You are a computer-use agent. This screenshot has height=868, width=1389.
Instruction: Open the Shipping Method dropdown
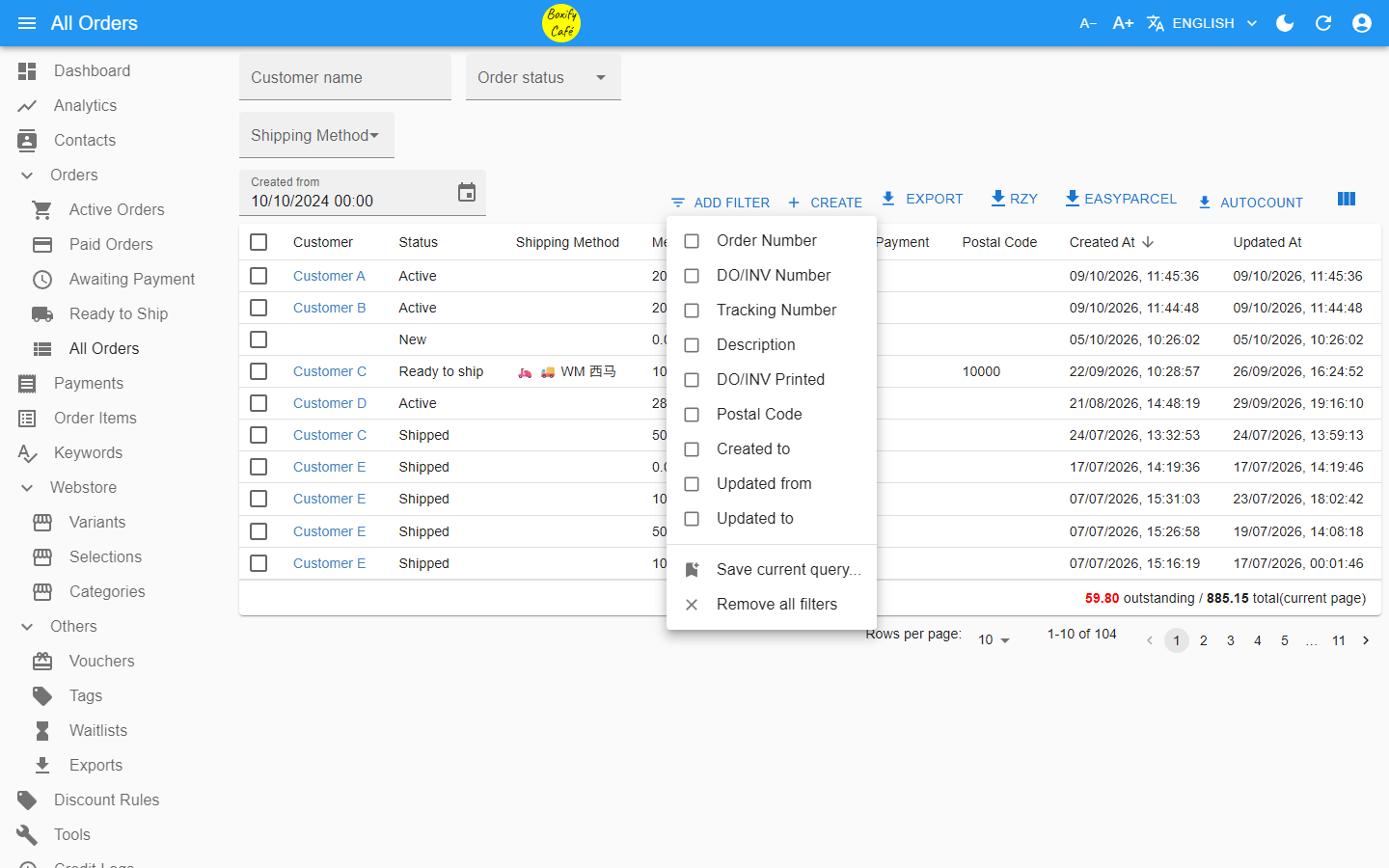(x=316, y=135)
